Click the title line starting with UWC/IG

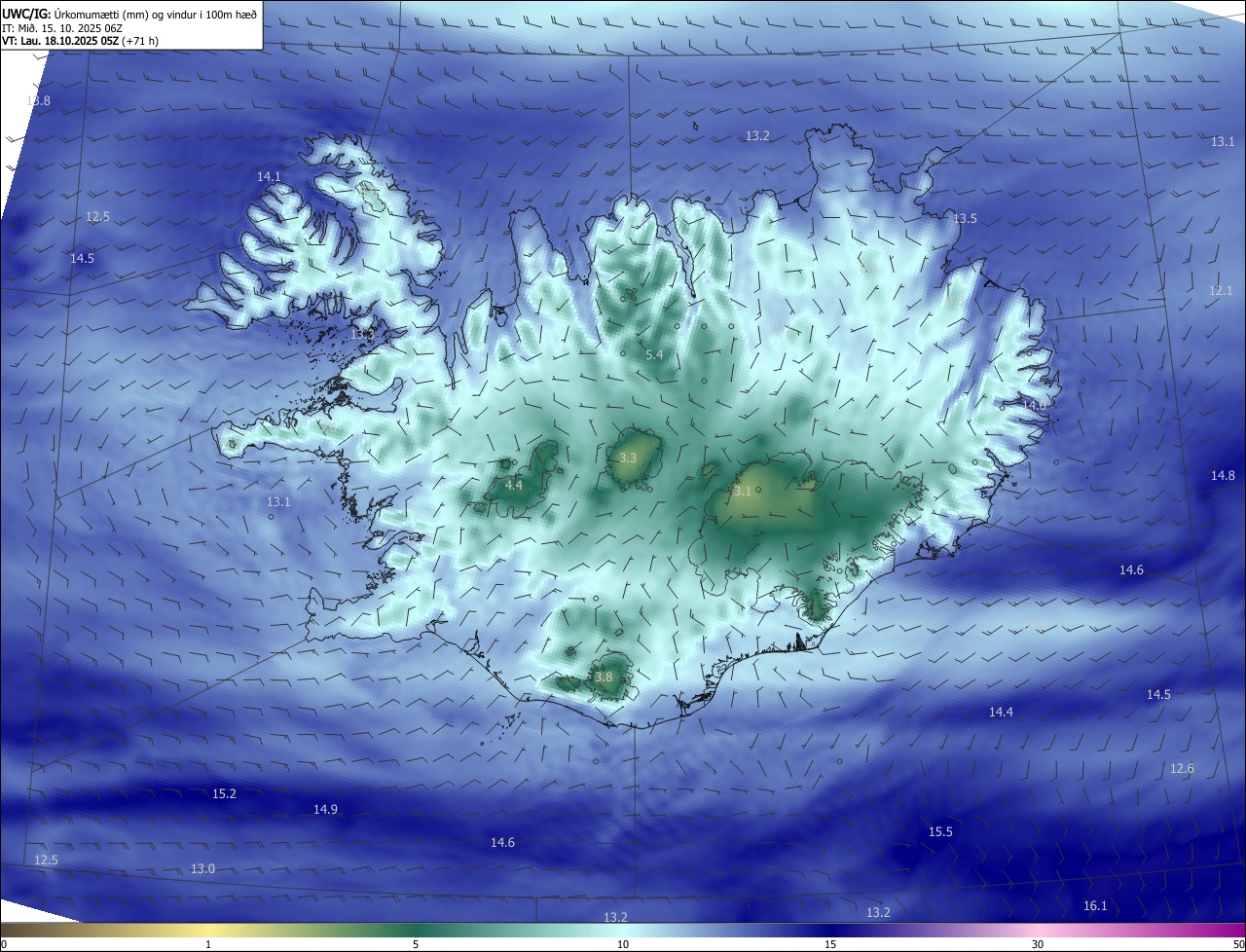(129, 14)
